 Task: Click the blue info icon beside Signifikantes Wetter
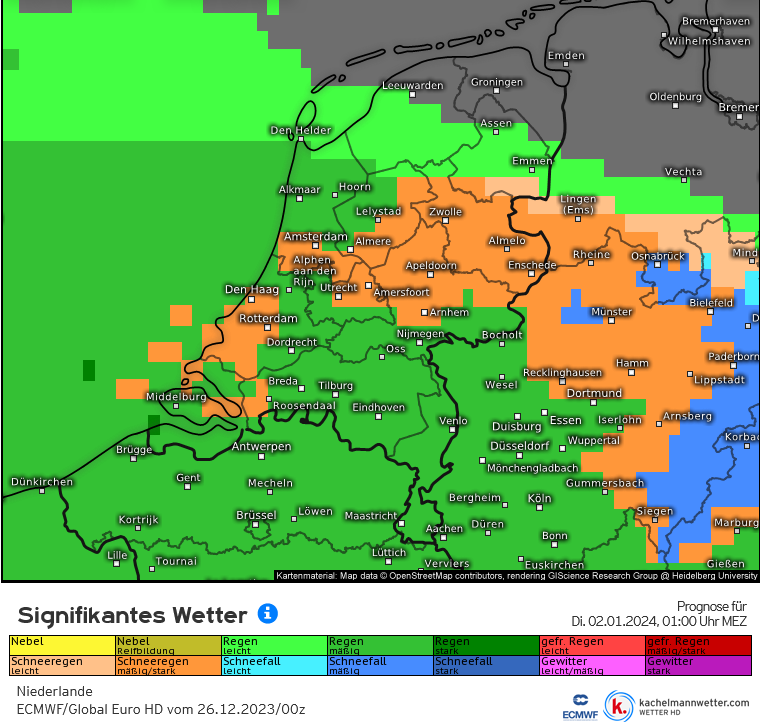coord(268,613)
